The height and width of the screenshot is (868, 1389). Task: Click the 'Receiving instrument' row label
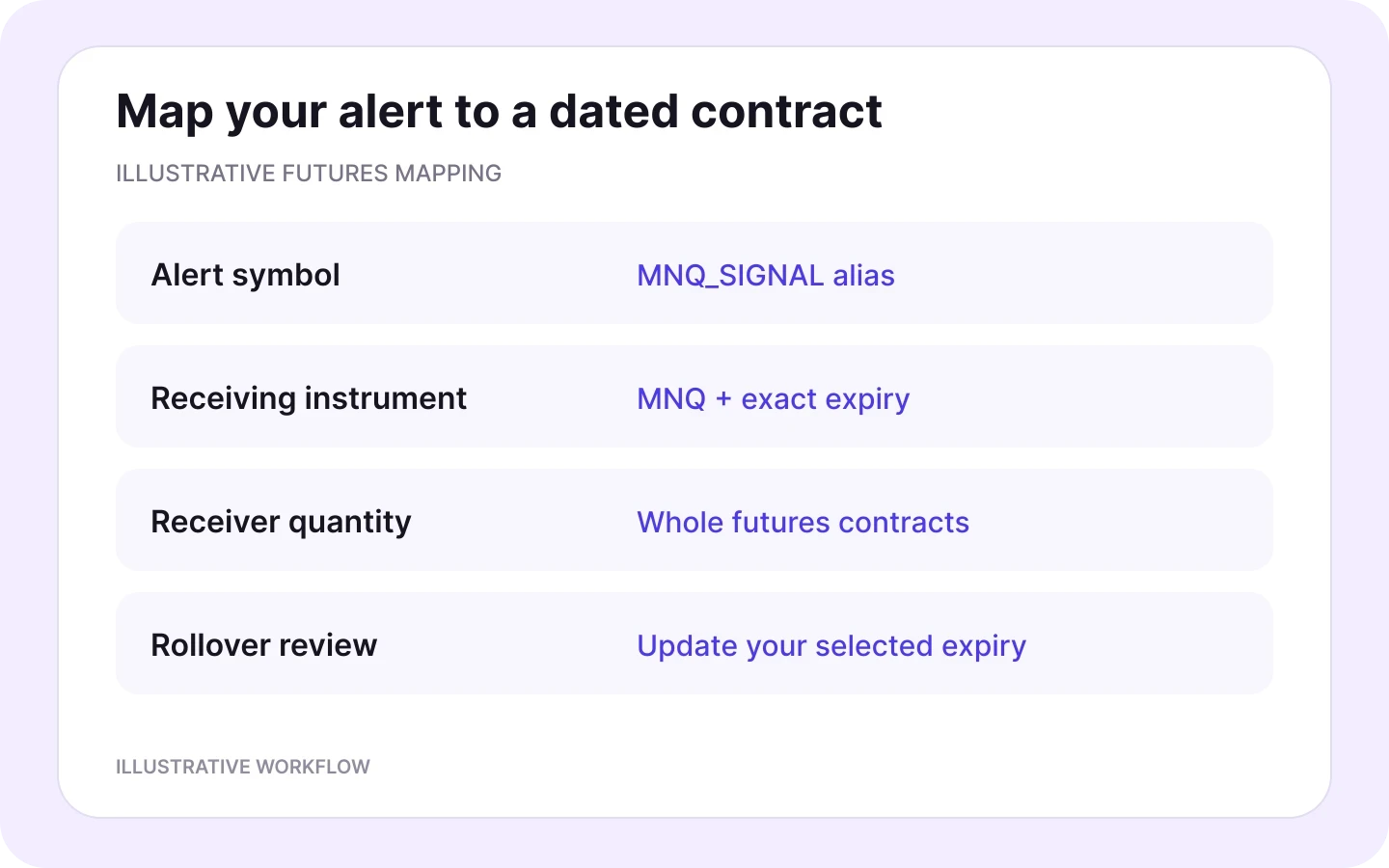(309, 398)
